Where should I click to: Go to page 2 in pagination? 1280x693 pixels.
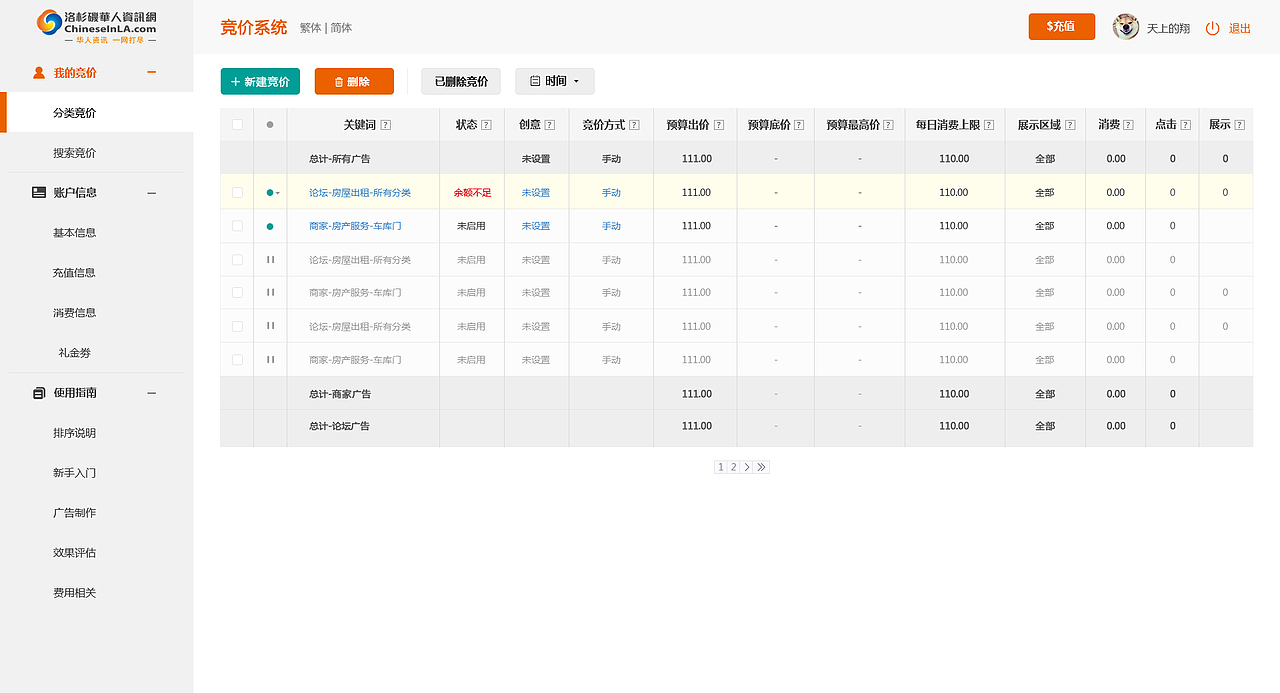[733, 466]
